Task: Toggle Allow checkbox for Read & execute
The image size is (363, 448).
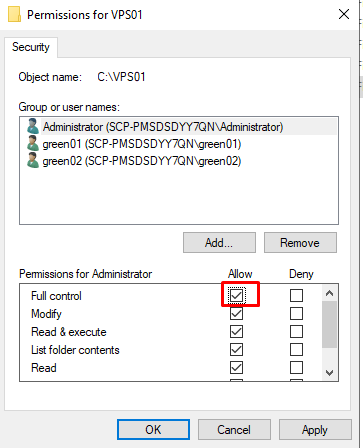Action: (236, 331)
